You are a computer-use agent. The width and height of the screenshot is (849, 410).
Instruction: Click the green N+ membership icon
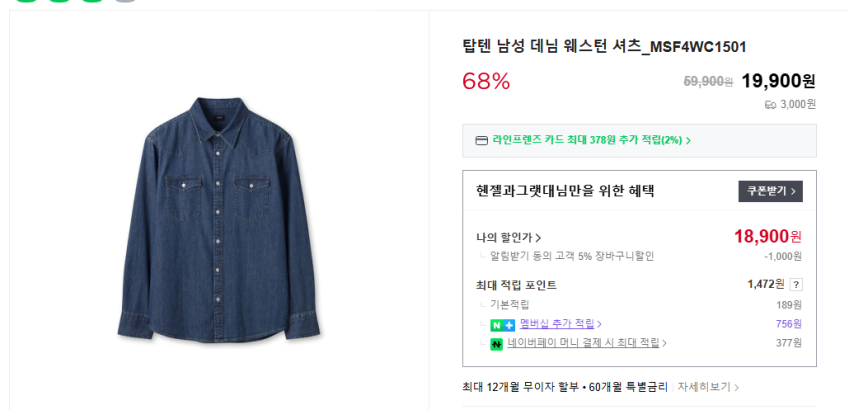[x=502, y=325]
